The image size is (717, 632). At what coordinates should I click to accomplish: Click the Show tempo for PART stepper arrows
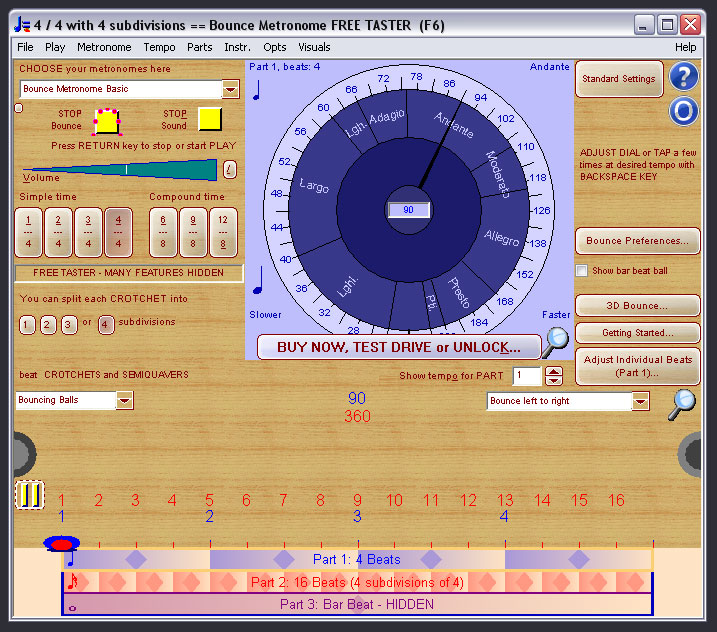pos(554,376)
